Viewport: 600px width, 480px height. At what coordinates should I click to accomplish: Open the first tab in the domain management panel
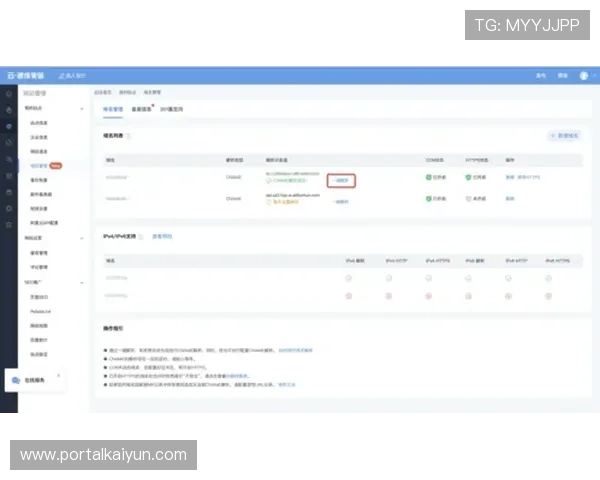pos(112,108)
